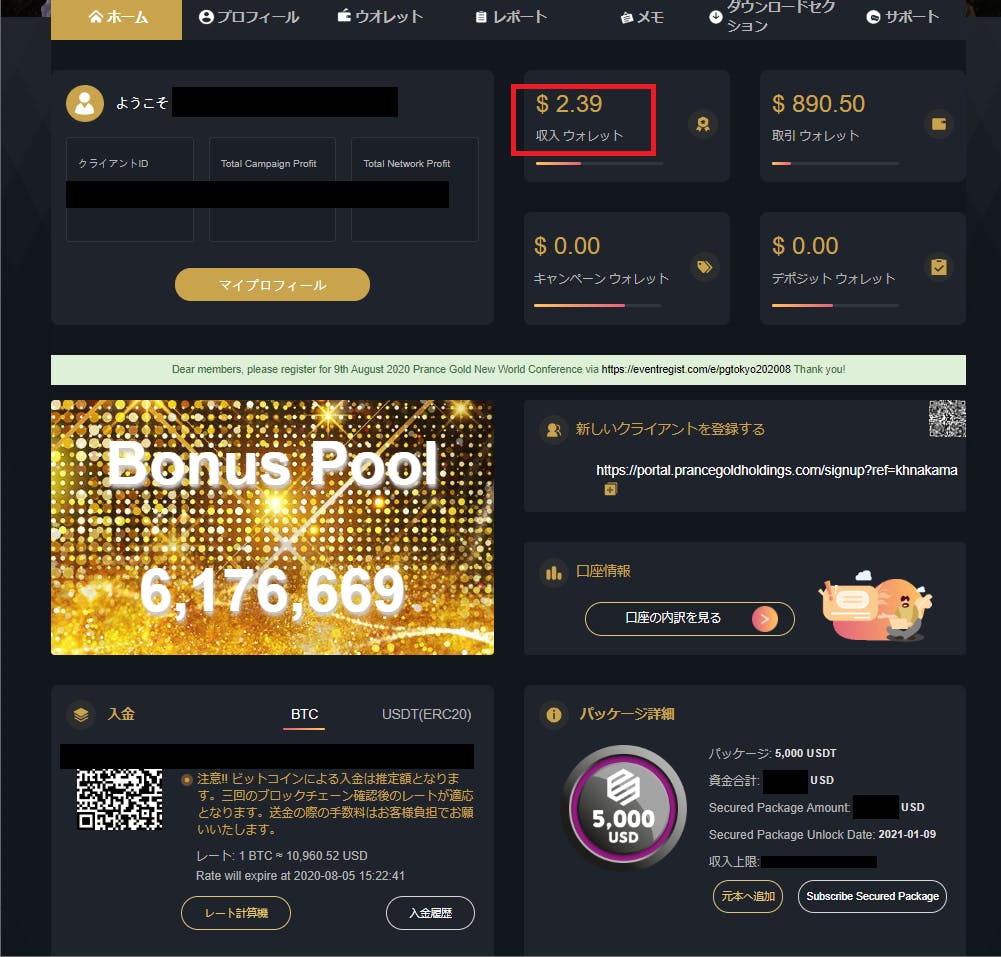Click the orange arrow in account details button
1001x957 pixels.
(764, 619)
